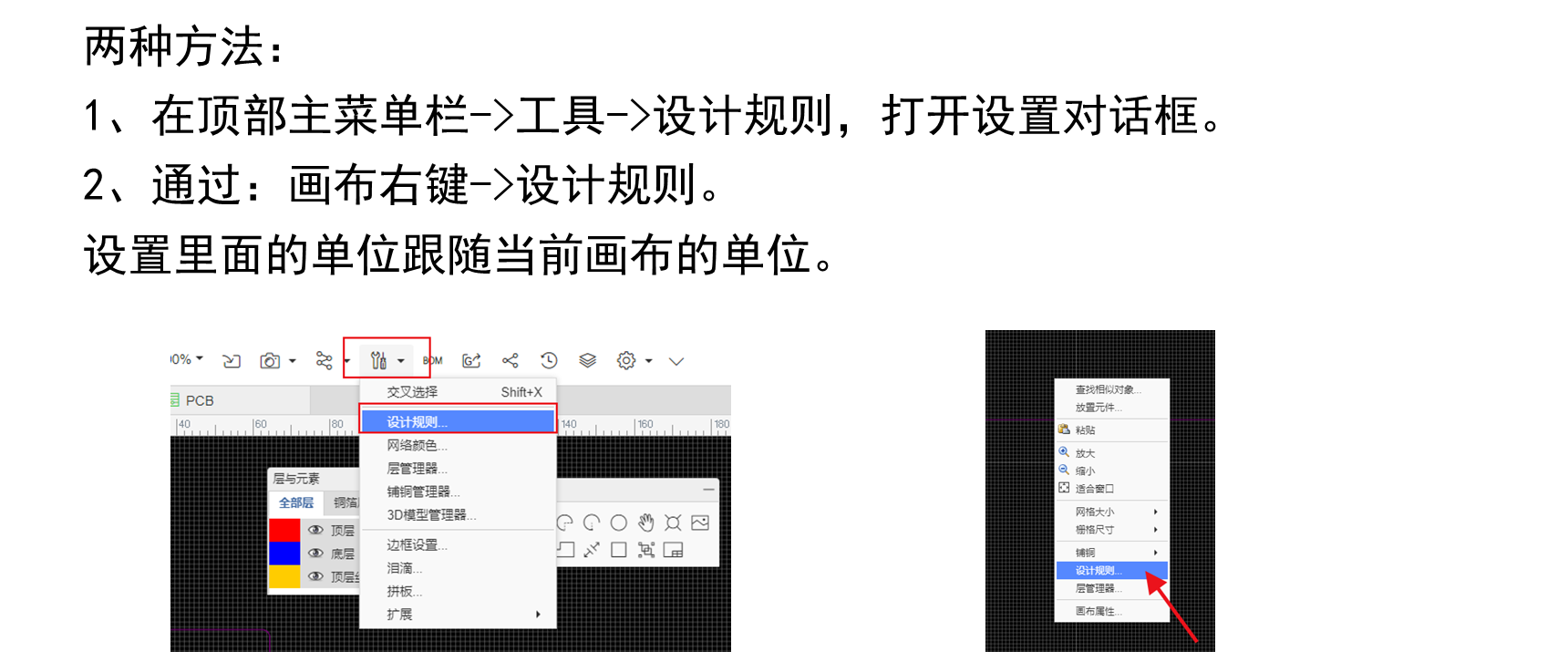Choose 3D模型管理器 in Tools menu
The image size is (1568, 652).
459,515
